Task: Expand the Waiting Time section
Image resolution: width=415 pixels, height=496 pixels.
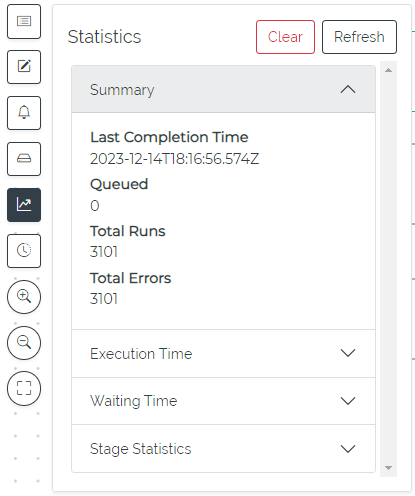Action: coord(223,401)
